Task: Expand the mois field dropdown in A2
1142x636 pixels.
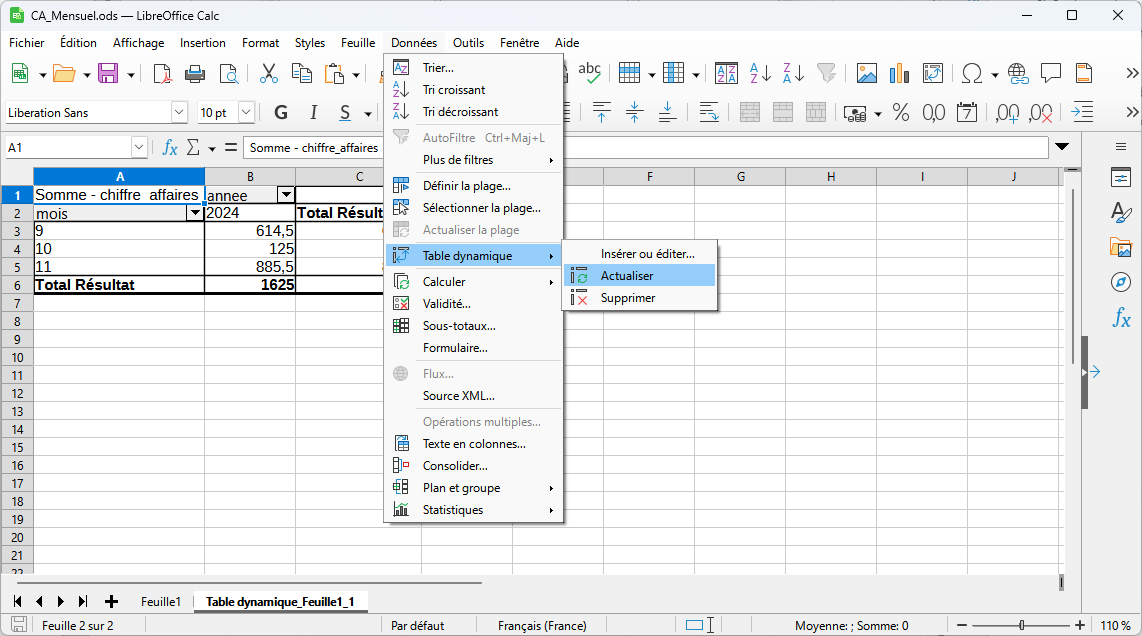Action: pos(195,213)
